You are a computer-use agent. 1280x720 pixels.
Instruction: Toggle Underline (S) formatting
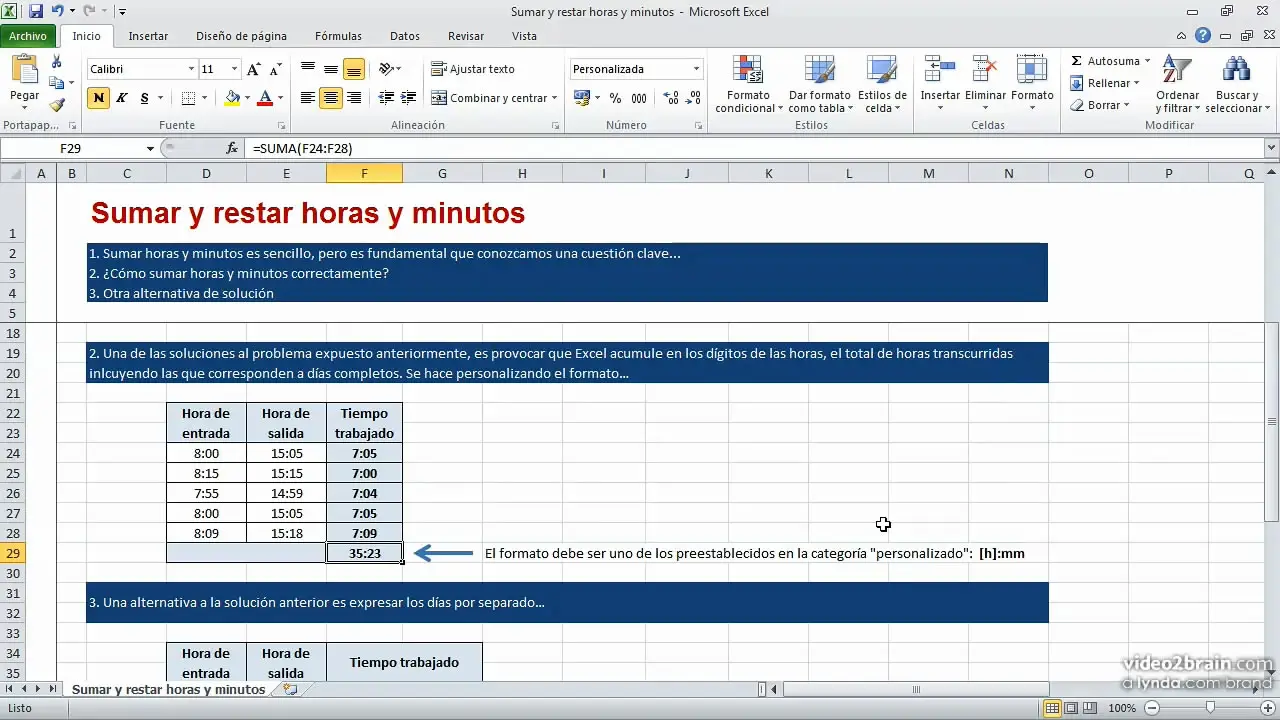tap(145, 98)
